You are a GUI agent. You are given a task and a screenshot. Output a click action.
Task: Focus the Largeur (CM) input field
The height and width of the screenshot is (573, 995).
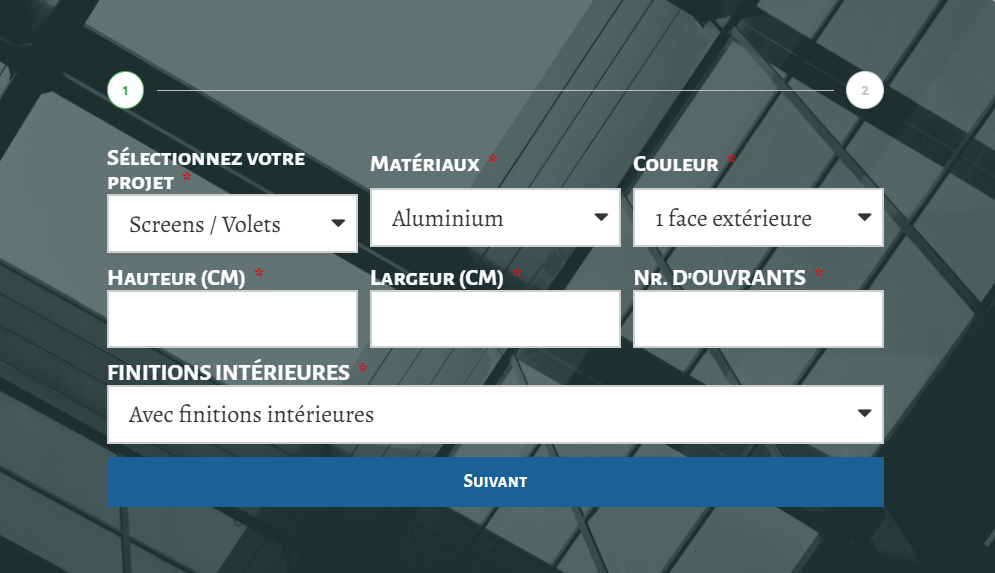495,319
